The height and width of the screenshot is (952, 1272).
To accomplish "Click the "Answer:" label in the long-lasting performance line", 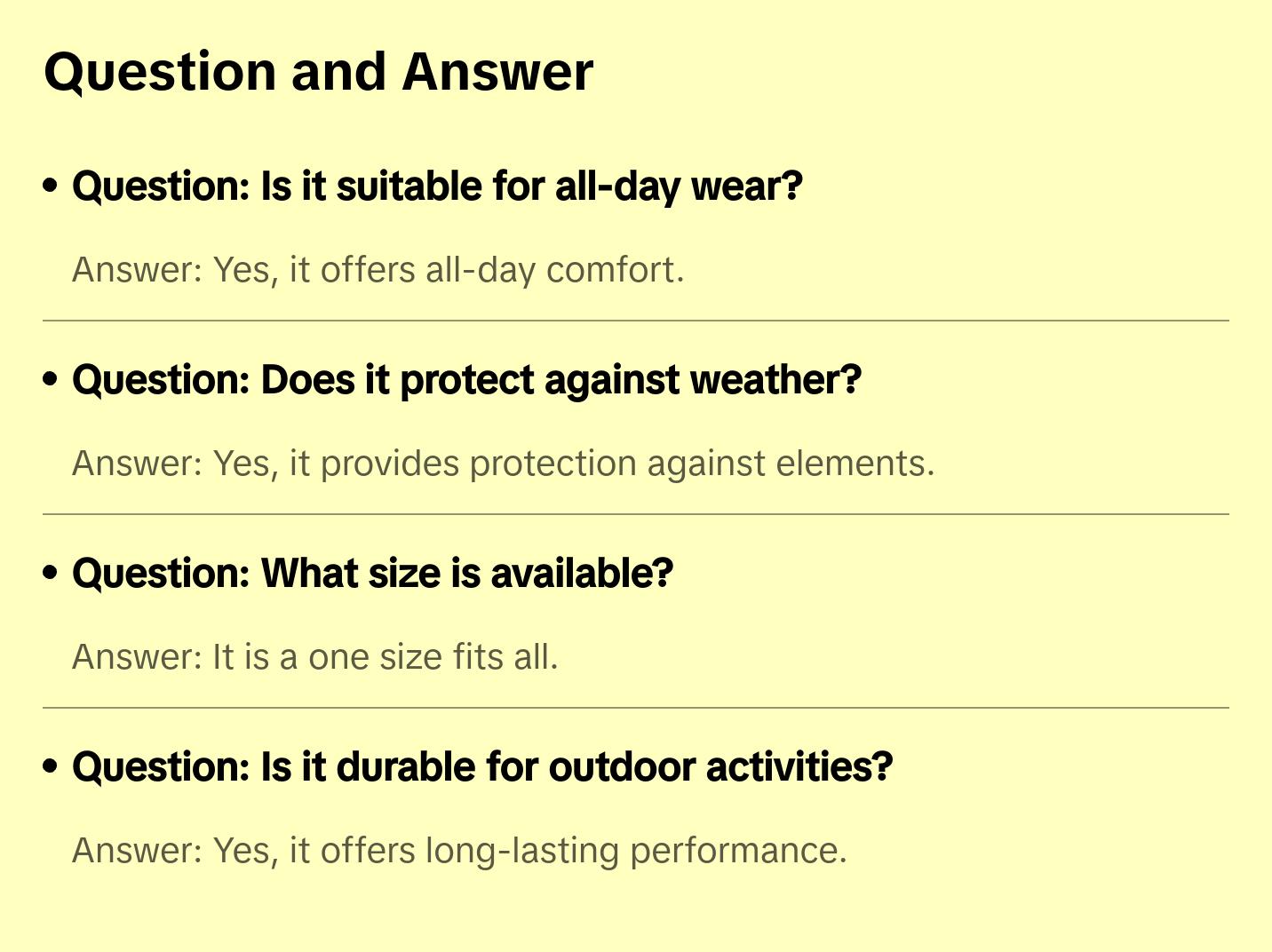I will point(138,851).
